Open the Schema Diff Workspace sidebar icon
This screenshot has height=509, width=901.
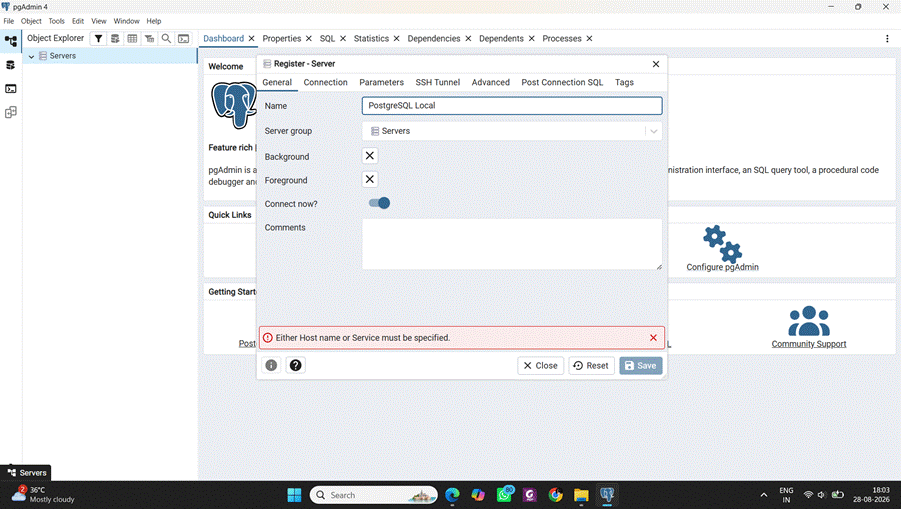click(10, 112)
